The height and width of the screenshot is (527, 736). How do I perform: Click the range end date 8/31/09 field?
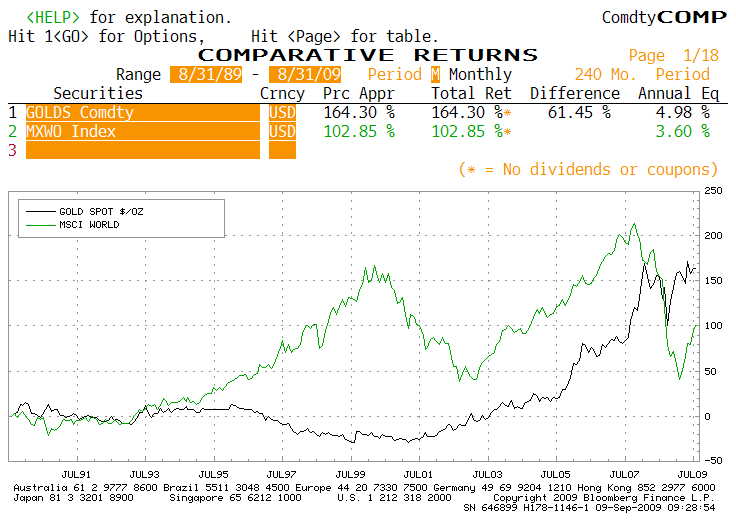click(x=305, y=74)
